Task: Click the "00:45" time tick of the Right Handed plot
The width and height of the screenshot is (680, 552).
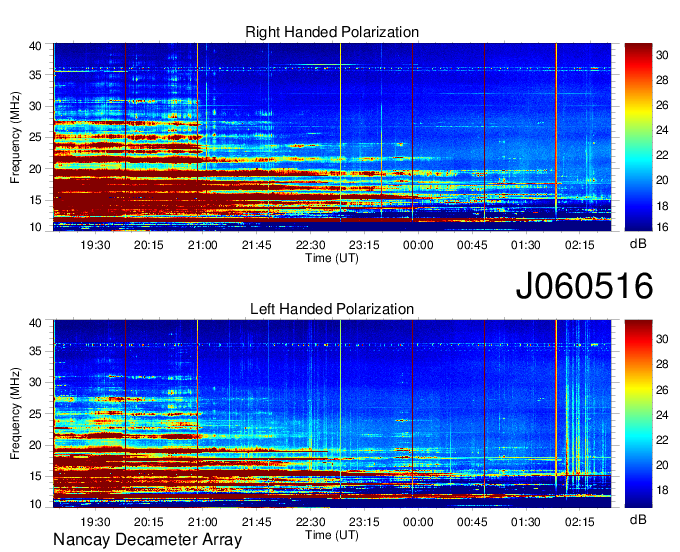Action: (x=472, y=245)
